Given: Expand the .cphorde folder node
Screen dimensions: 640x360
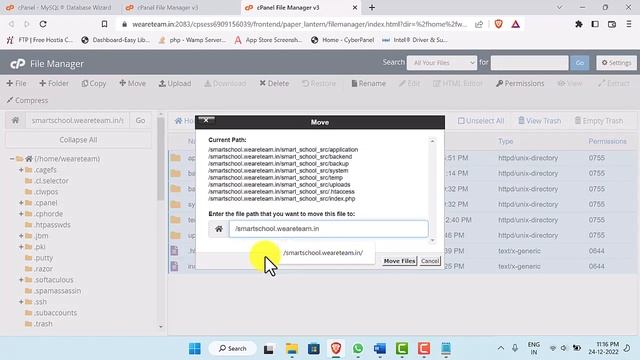Looking at the screenshot, I should (x=21, y=213).
